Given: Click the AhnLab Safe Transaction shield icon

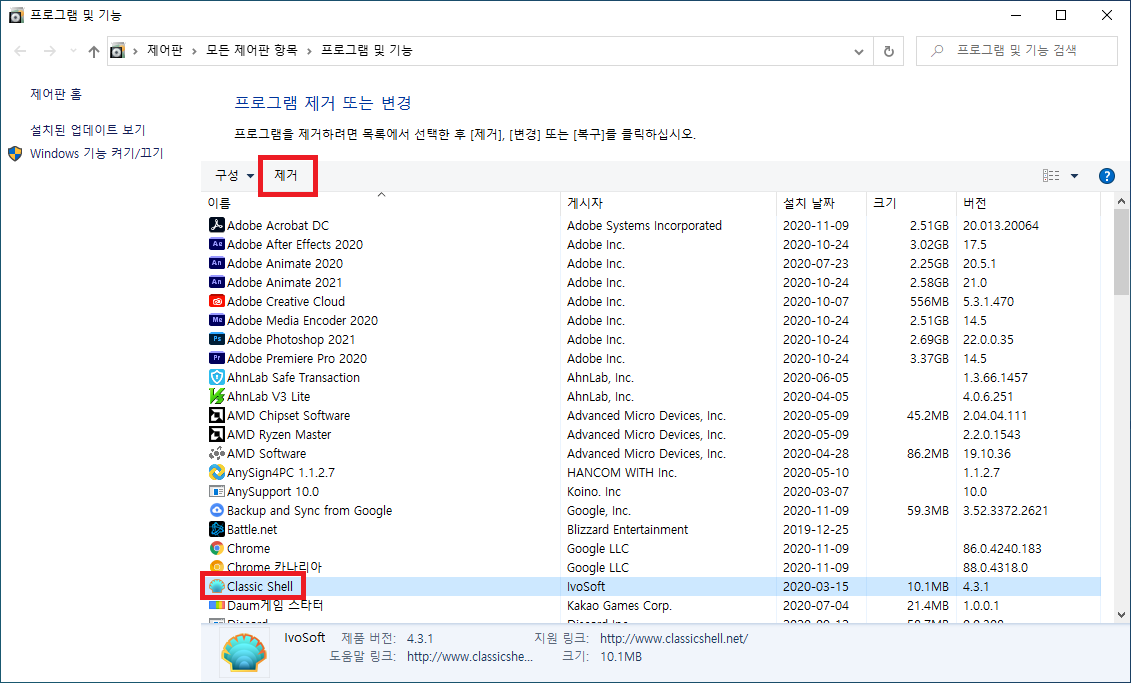Looking at the screenshot, I should (x=216, y=377).
